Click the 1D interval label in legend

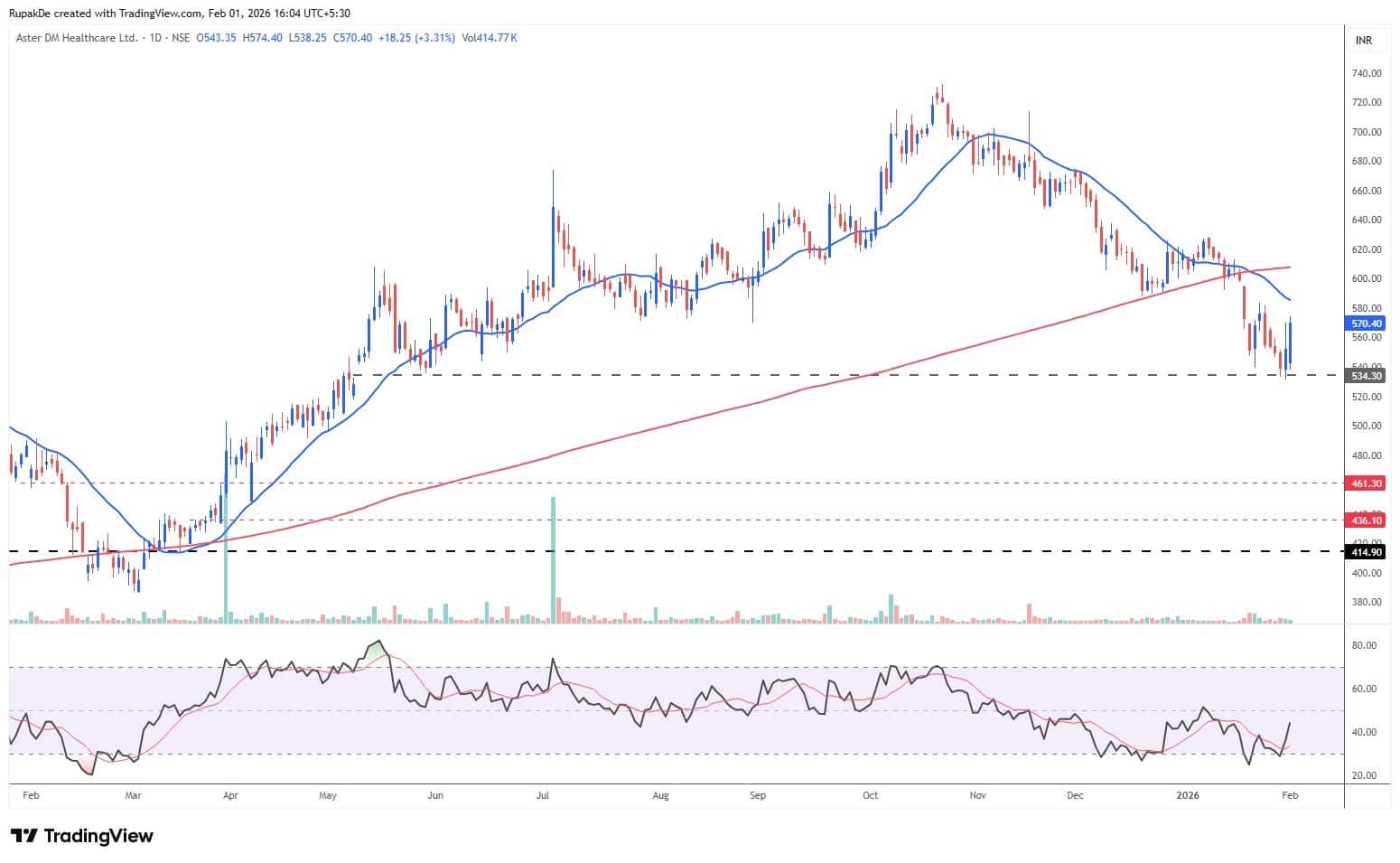pyautogui.click(x=155, y=38)
